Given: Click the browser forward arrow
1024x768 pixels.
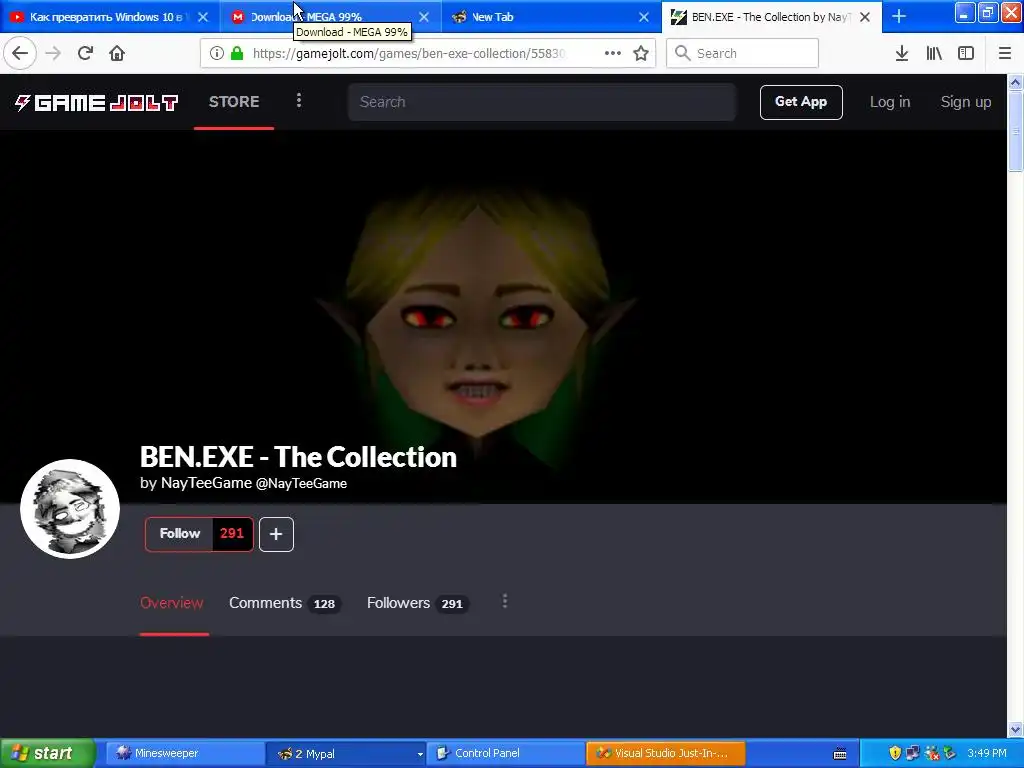Looking at the screenshot, I should (x=54, y=54).
